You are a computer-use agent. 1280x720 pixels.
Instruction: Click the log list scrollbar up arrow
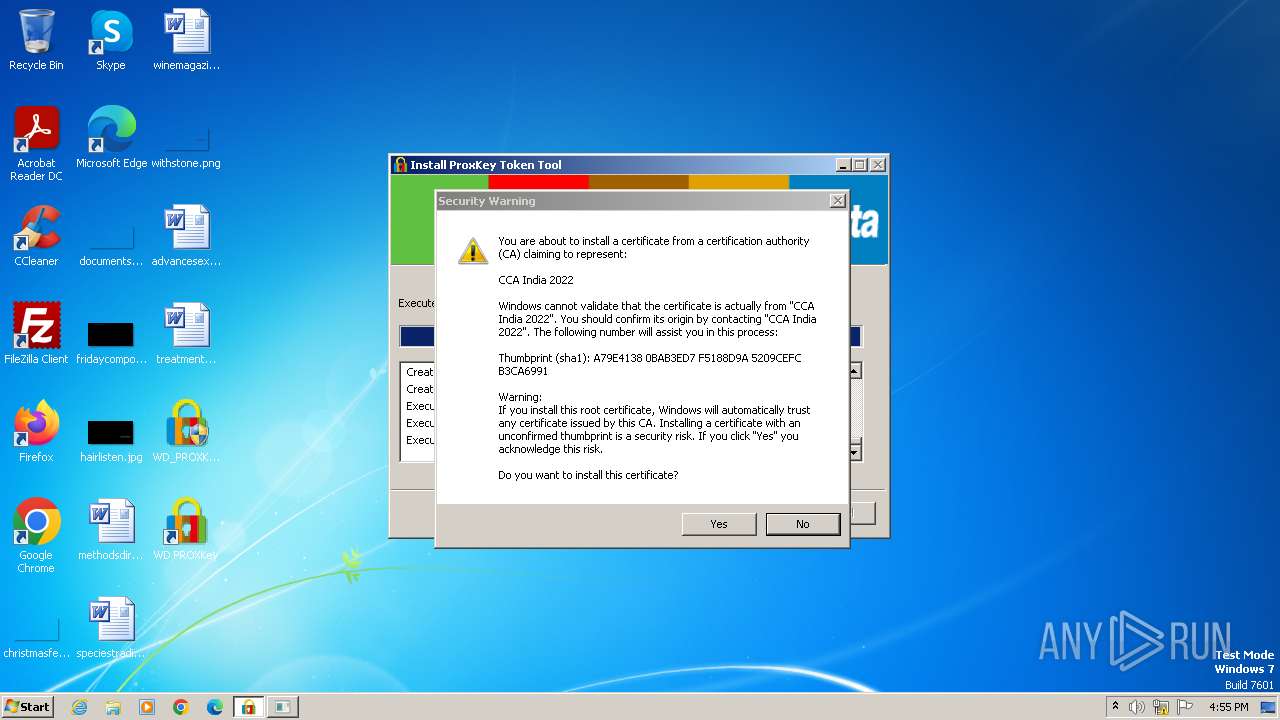(854, 371)
